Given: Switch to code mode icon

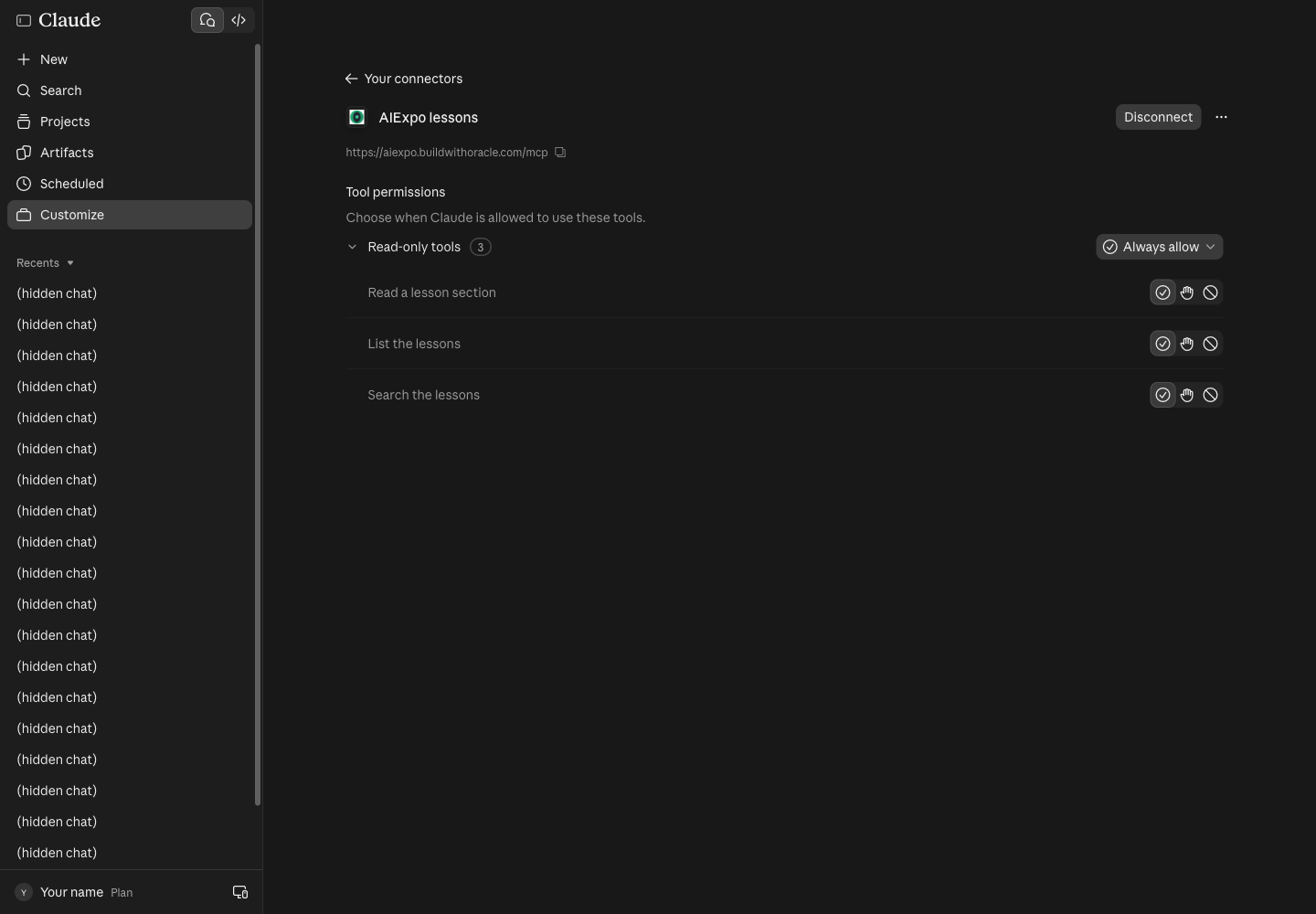Looking at the screenshot, I should point(239,20).
